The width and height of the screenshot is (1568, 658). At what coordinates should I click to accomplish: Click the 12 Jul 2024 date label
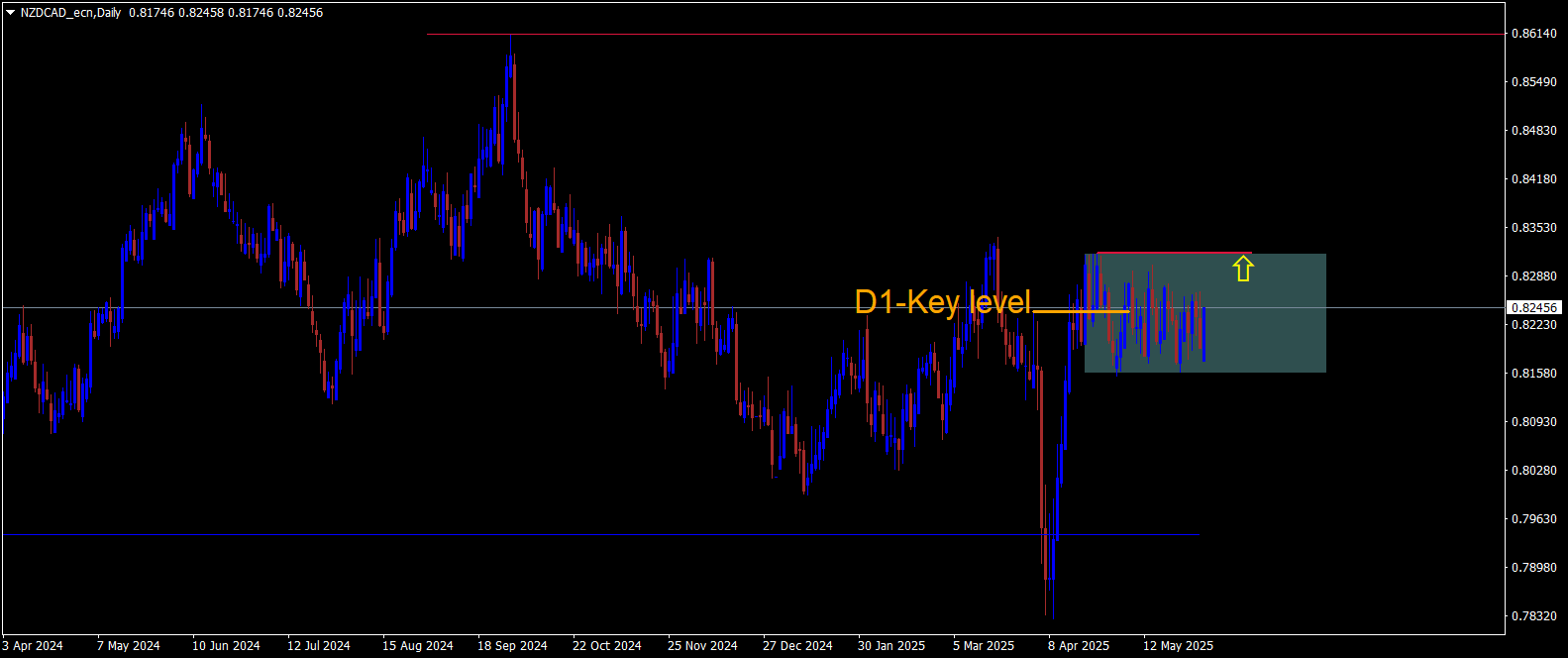click(x=319, y=646)
